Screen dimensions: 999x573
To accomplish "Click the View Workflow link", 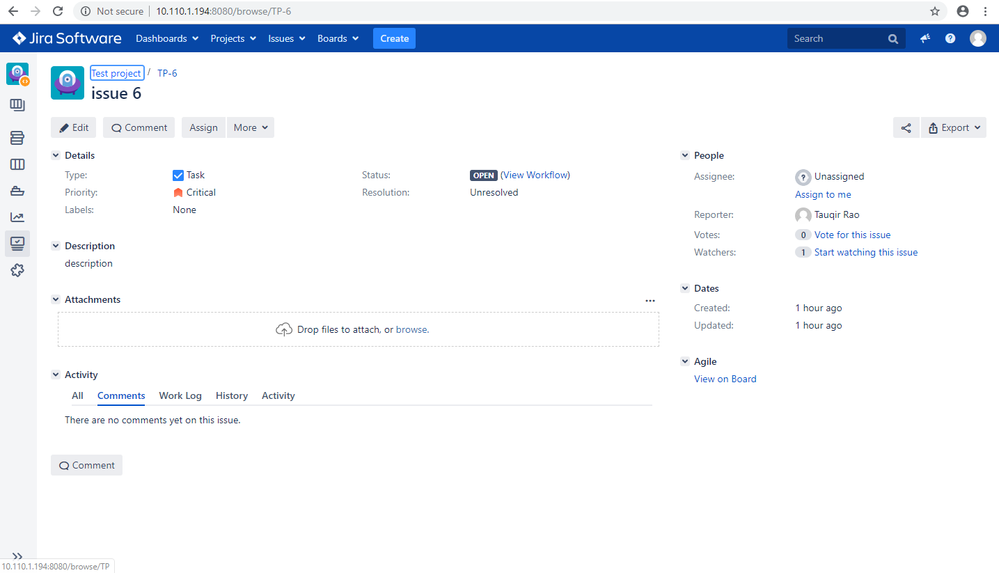I will tap(535, 175).
